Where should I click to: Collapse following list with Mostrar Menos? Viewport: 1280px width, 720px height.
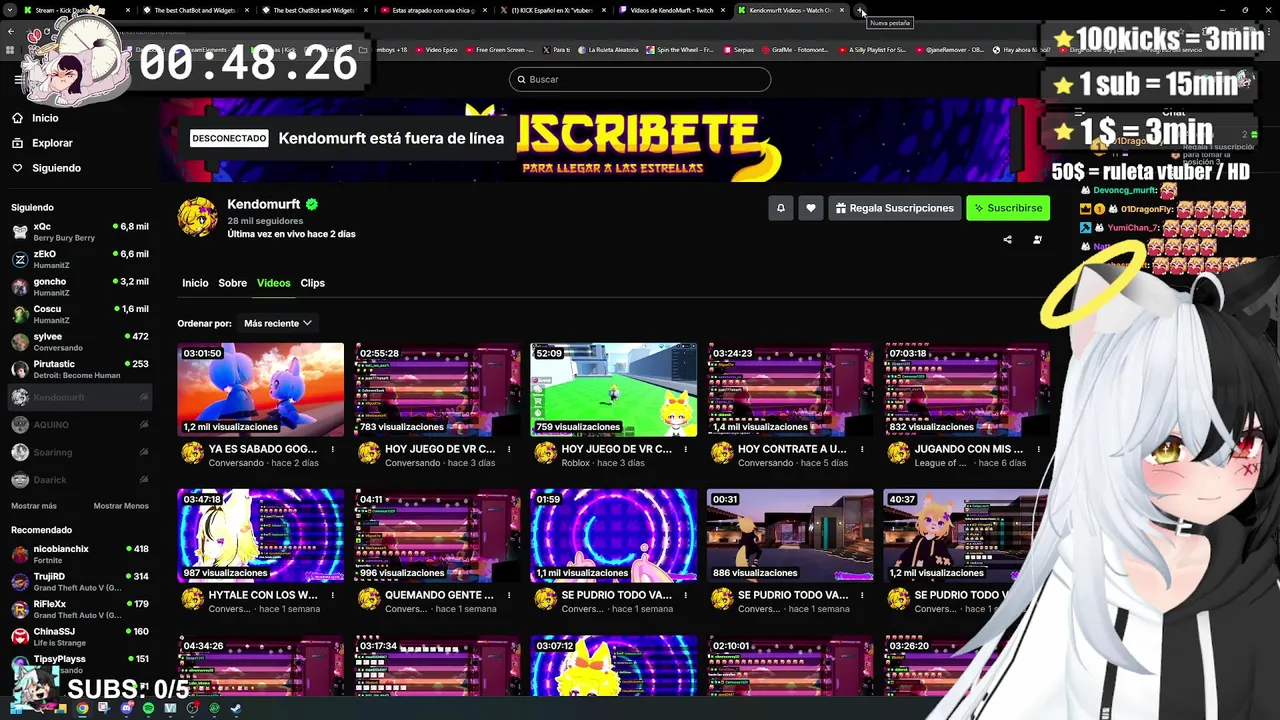[121, 506]
